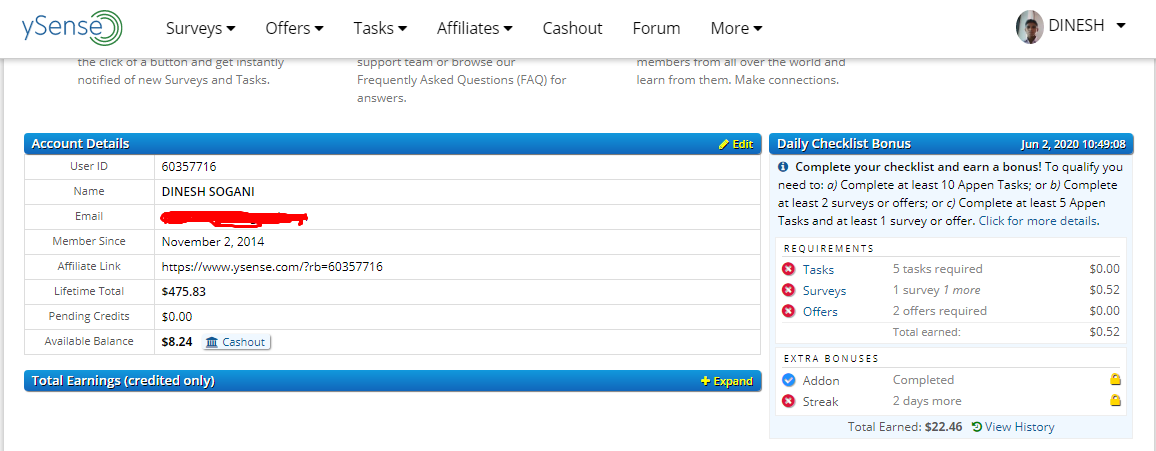Open the Tasks requirement link

(x=818, y=270)
